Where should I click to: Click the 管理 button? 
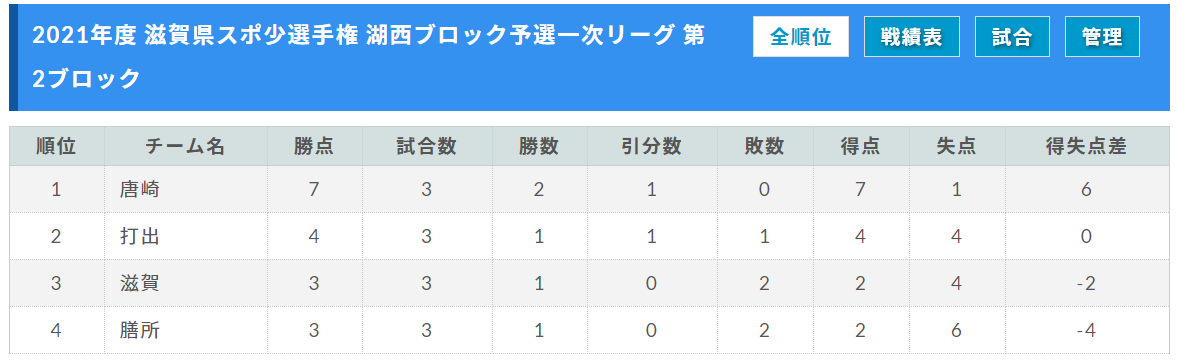[x=1102, y=37]
